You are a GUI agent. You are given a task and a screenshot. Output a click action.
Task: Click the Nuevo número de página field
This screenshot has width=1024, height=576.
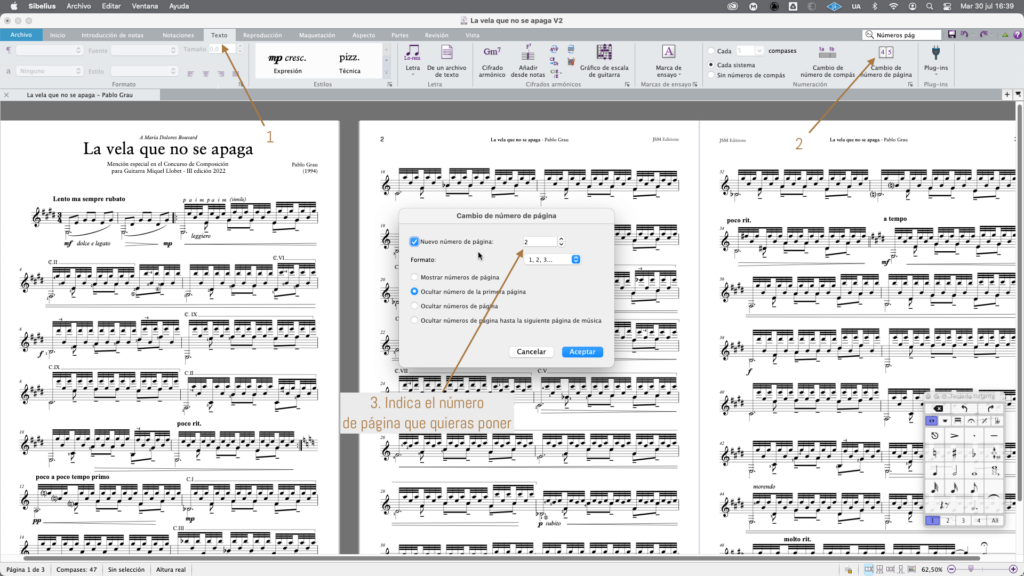[538, 241]
